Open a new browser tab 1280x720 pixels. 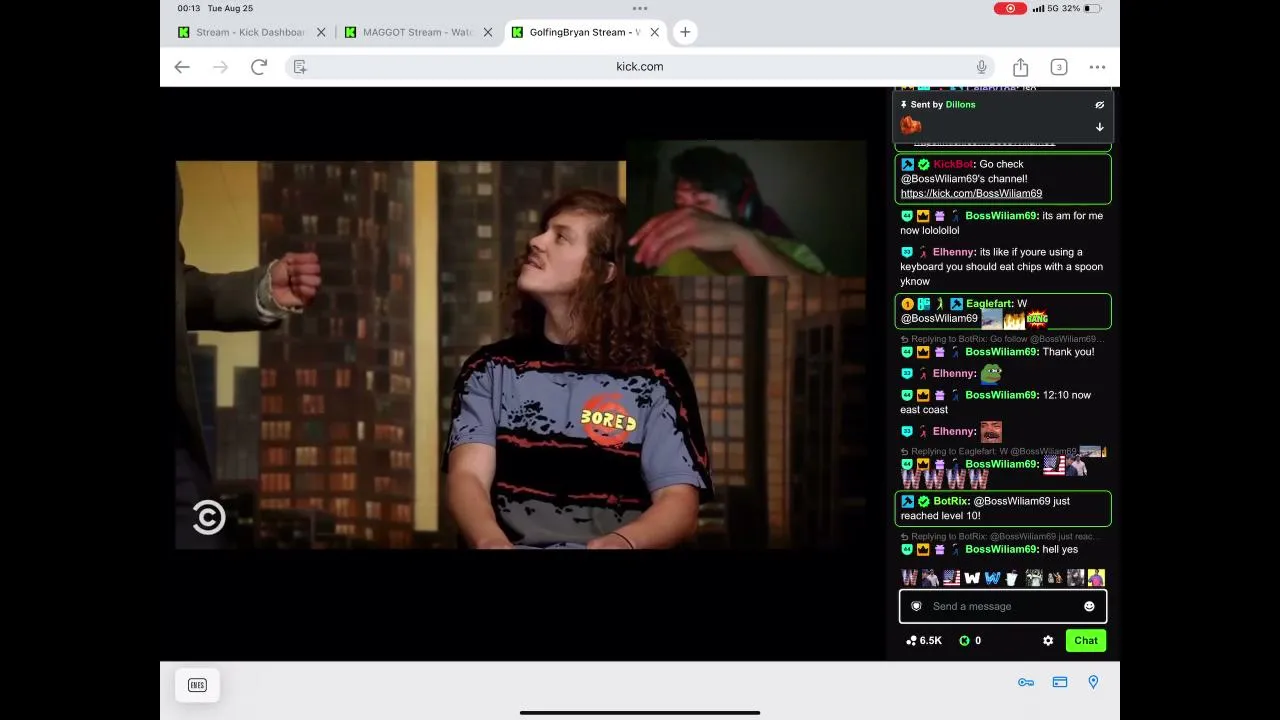point(685,32)
